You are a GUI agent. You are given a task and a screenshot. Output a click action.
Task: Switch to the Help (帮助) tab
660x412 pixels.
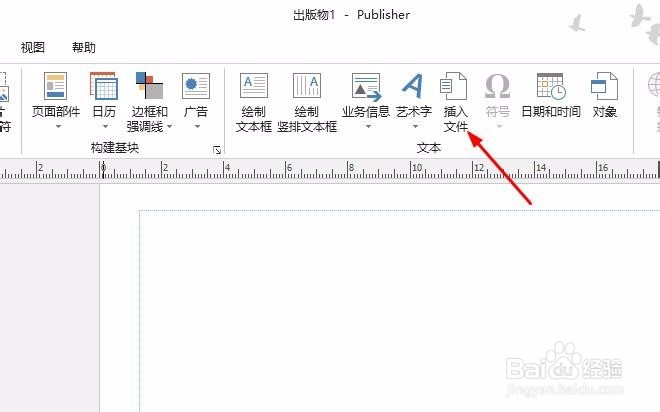84,47
